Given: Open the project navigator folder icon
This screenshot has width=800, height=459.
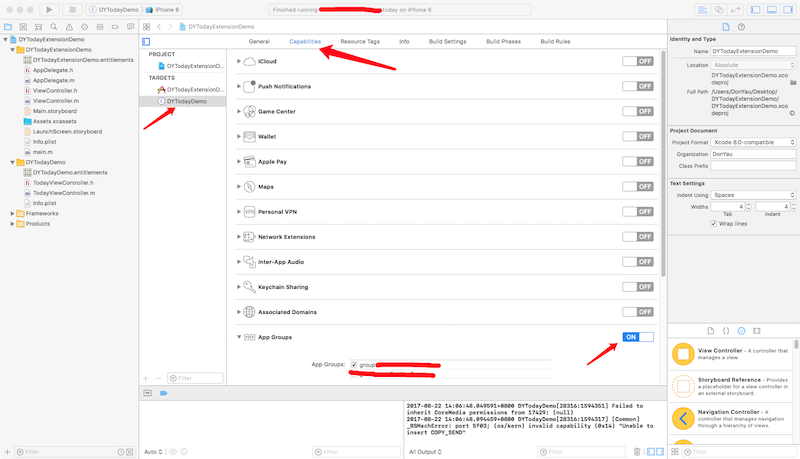Looking at the screenshot, I should point(8,27).
